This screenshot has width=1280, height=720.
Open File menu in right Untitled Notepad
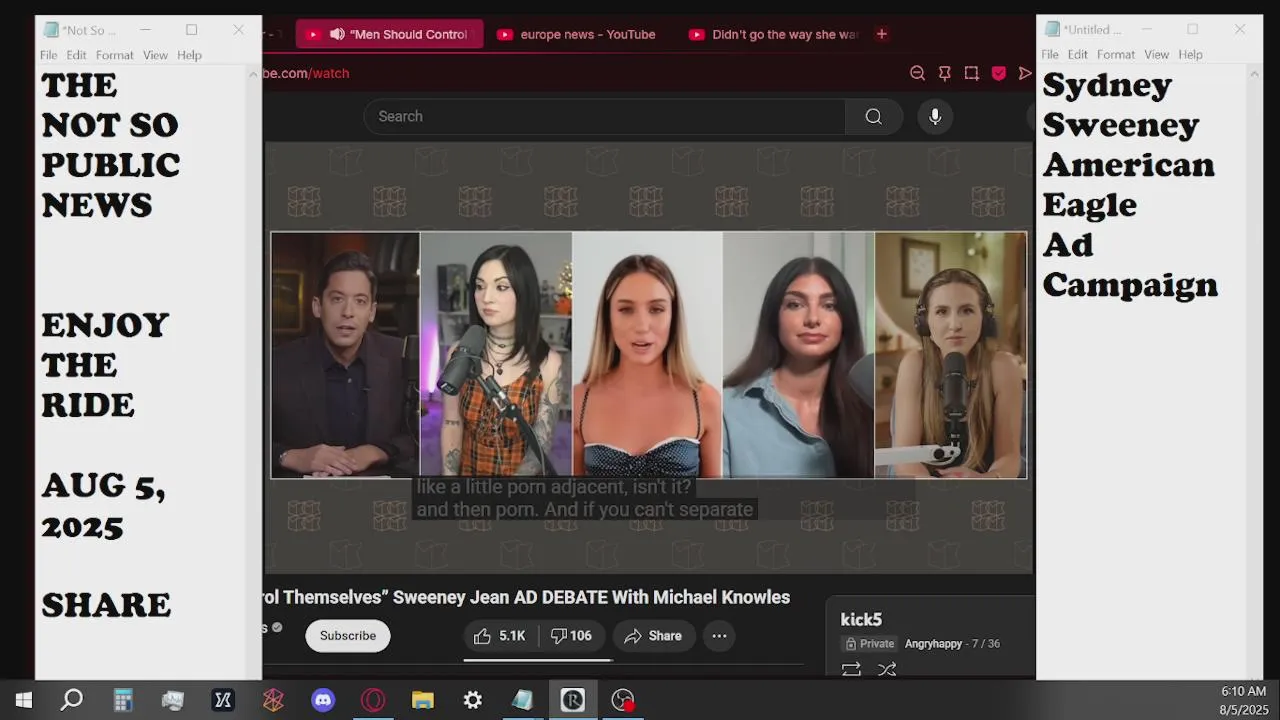[1050, 54]
